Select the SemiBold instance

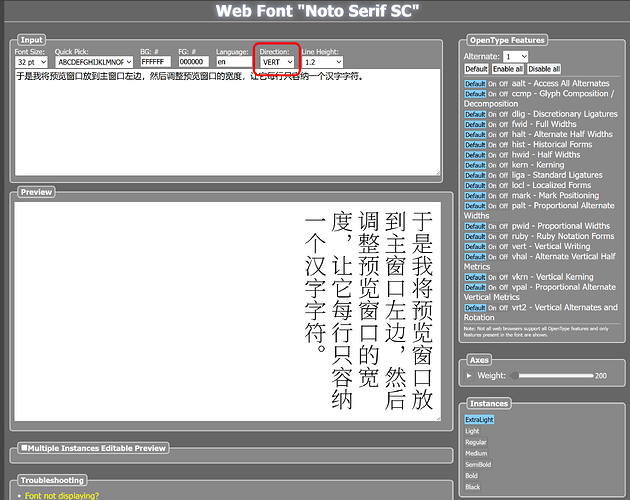tap(478, 465)
